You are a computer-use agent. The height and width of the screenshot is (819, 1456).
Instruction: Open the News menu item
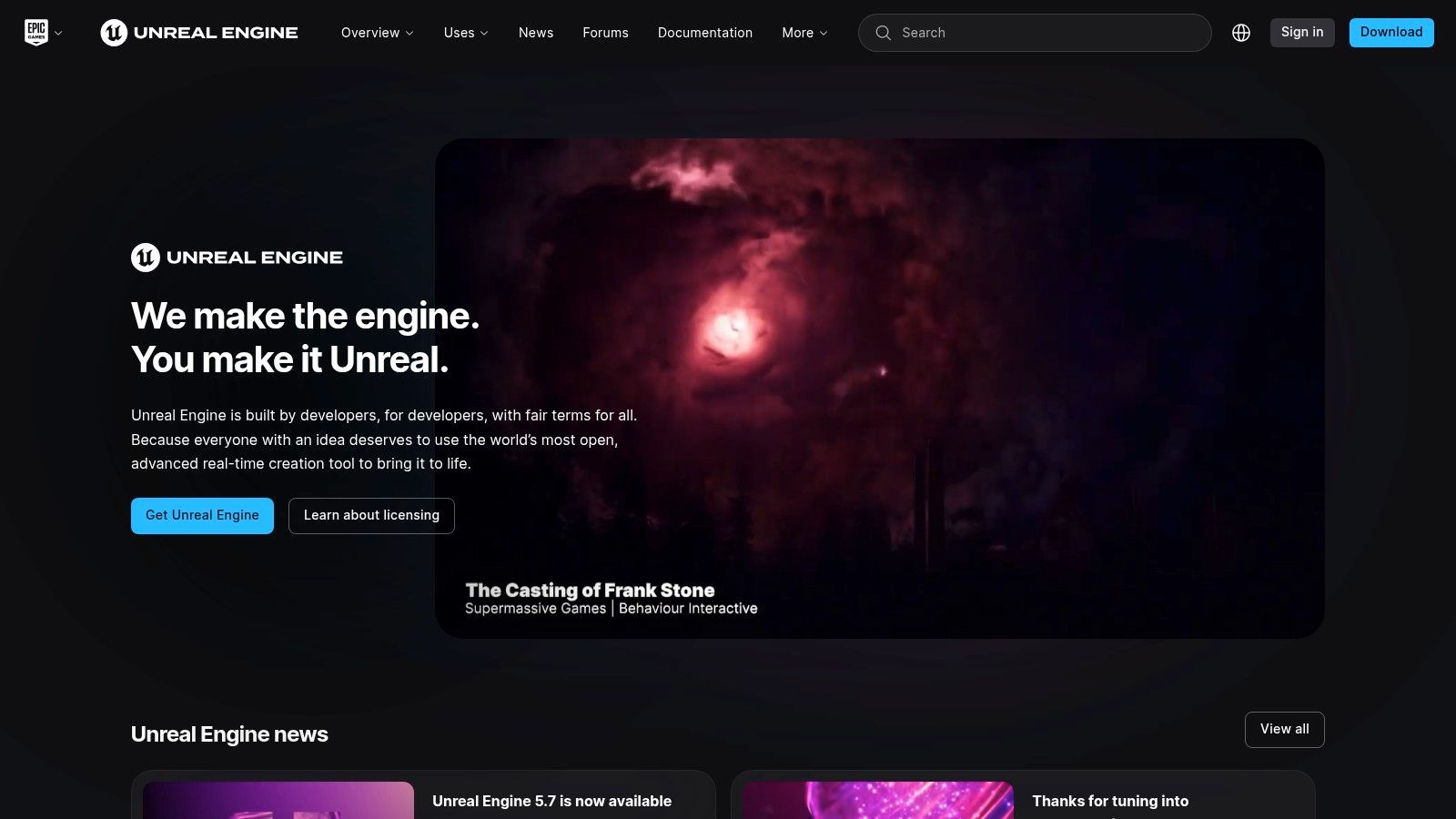click(x=535, y=33)
